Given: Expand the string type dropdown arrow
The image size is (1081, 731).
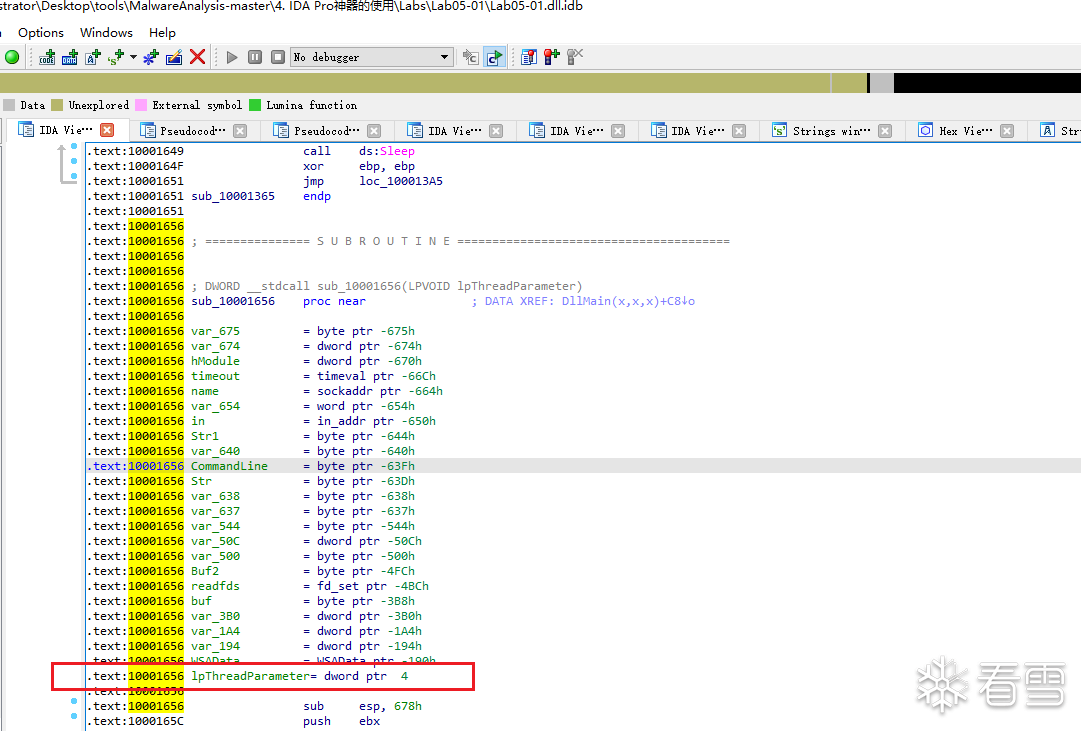Looking at the screenshot, I should (x=133, y=57).
